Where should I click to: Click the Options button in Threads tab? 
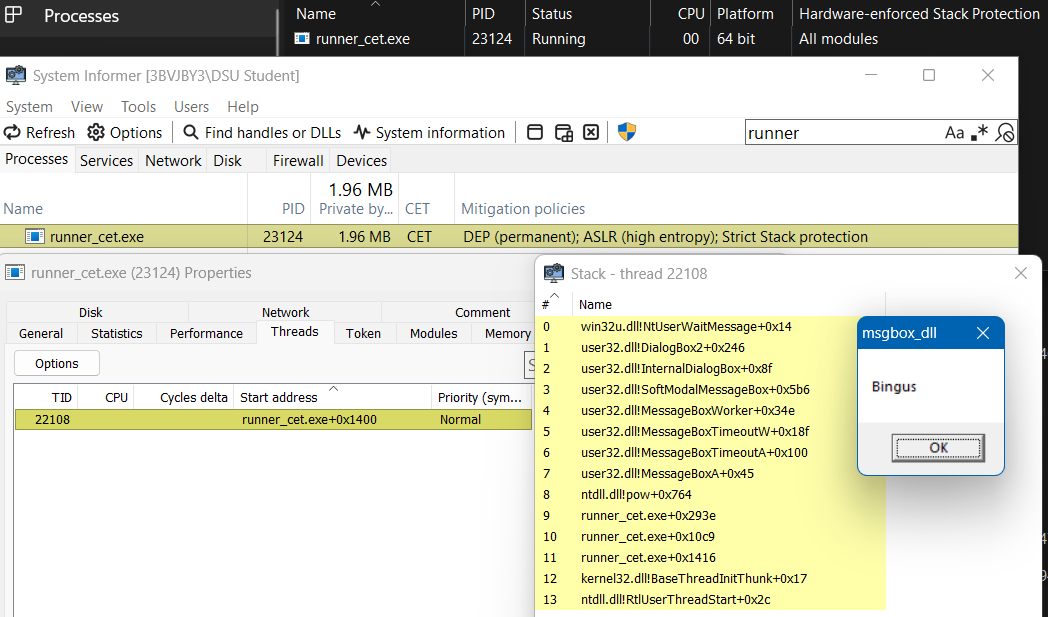point(57,363)
